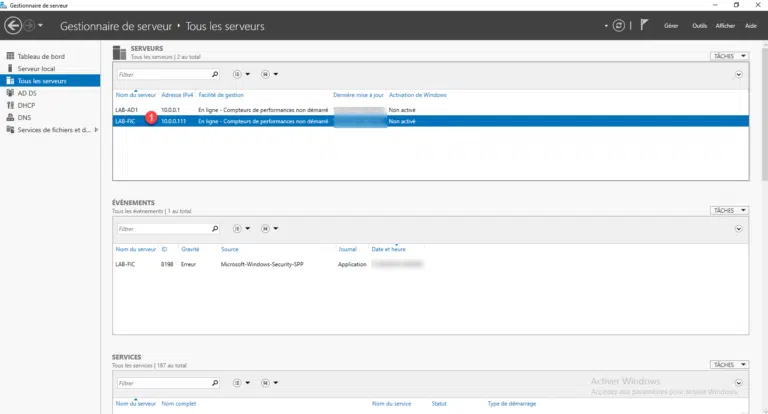Sort by Adresse IPv4 column header
The height and width of the screenshot is (414, 768).
pyautogui.click(x=177, y=95)
